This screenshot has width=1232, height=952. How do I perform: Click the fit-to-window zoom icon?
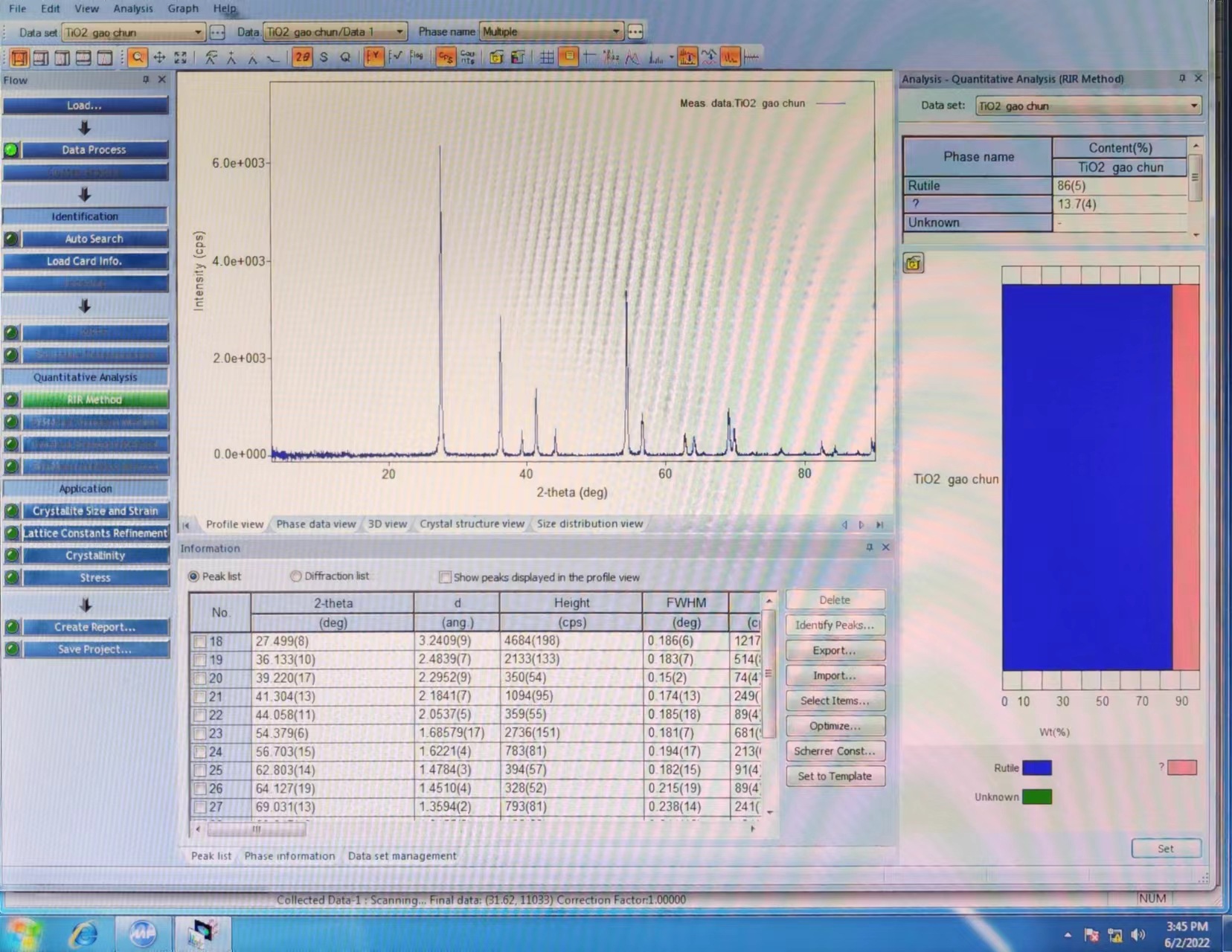pyautogui.click(x=181, y=57)
